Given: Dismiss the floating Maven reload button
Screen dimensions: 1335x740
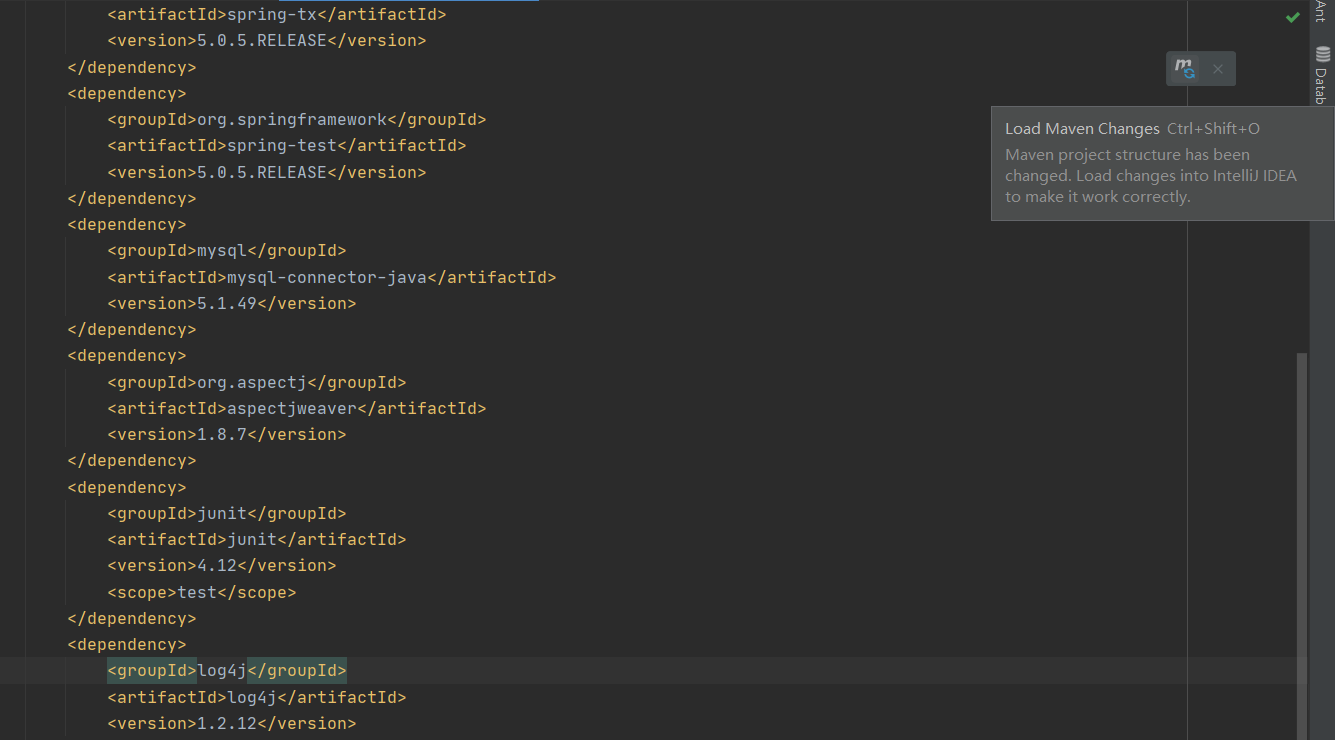Looking at the screenshot, I should coord(1218,68).
